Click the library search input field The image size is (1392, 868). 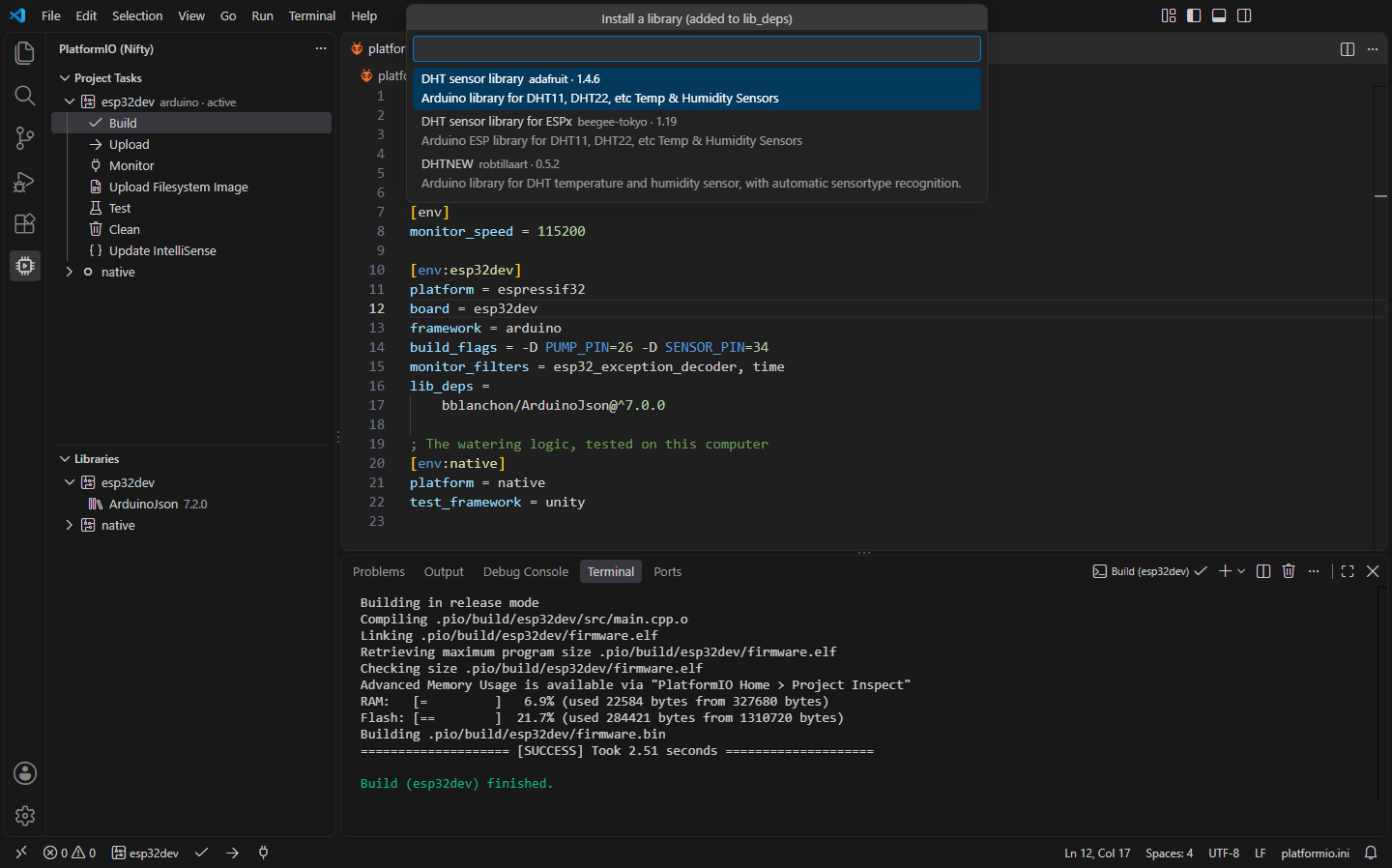click(697, 48)
